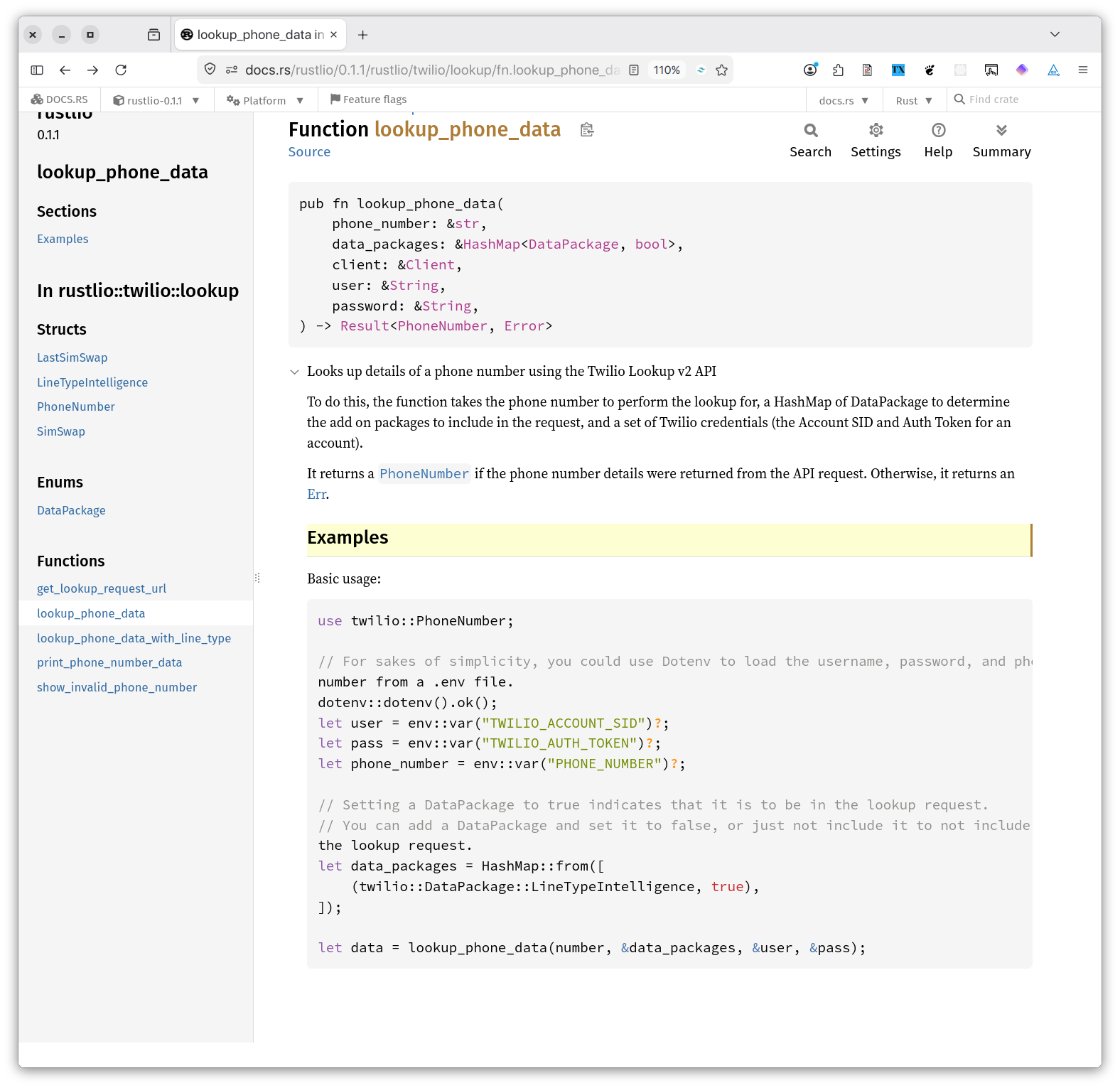The image size is (1120, 1088).
Task: Copy item path using clipboard icon
Action: pos(587,130)
